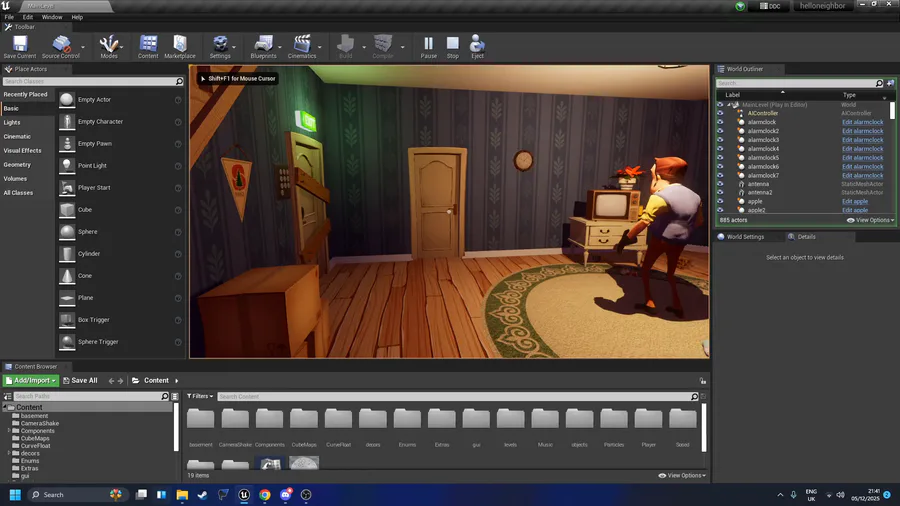The image size is (900, 506).
Task: Open the Filters dropdown in Content Browser
Action: [x=200, y=396]
